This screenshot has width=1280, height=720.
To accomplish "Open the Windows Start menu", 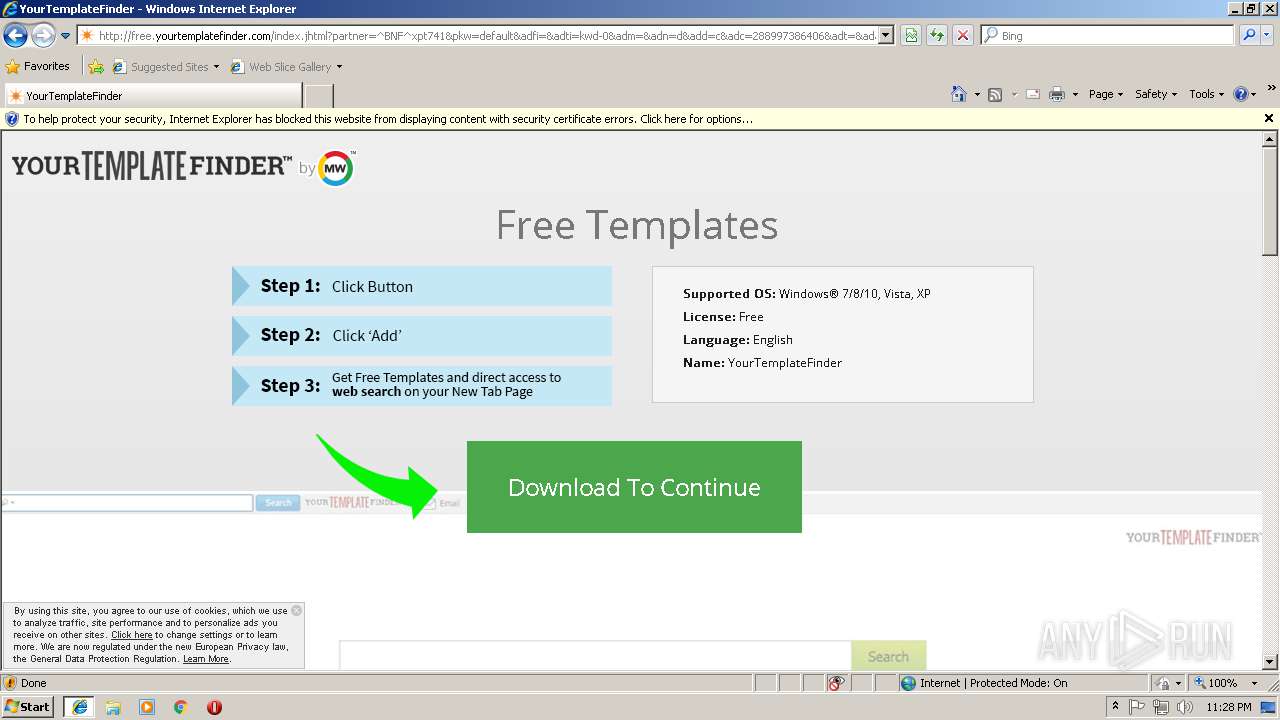I will coord(28,707).
